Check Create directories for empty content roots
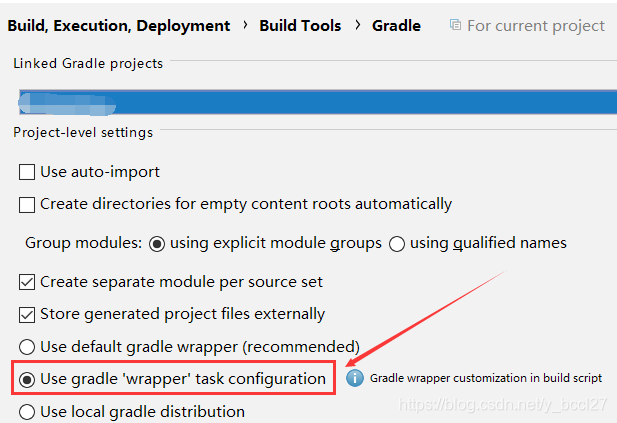This screenshot has width=617, height=423. 27,205
